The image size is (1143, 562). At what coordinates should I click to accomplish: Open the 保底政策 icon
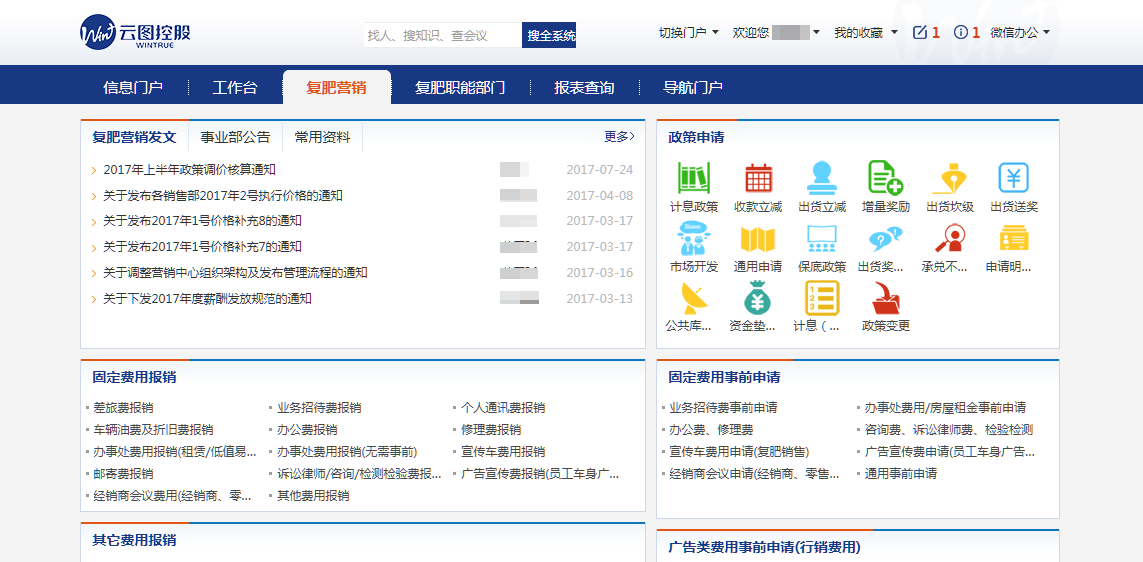pos(822,239)
